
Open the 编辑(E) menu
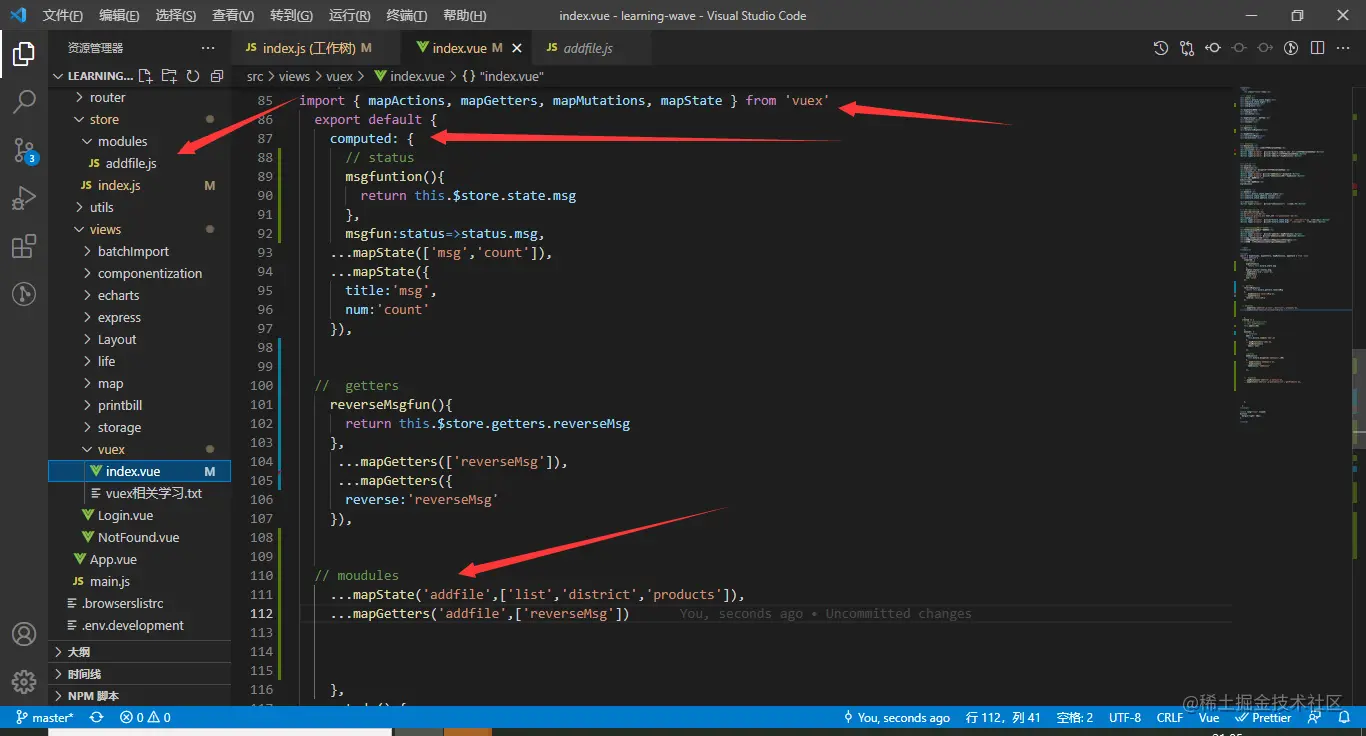[x=120, y=15]
